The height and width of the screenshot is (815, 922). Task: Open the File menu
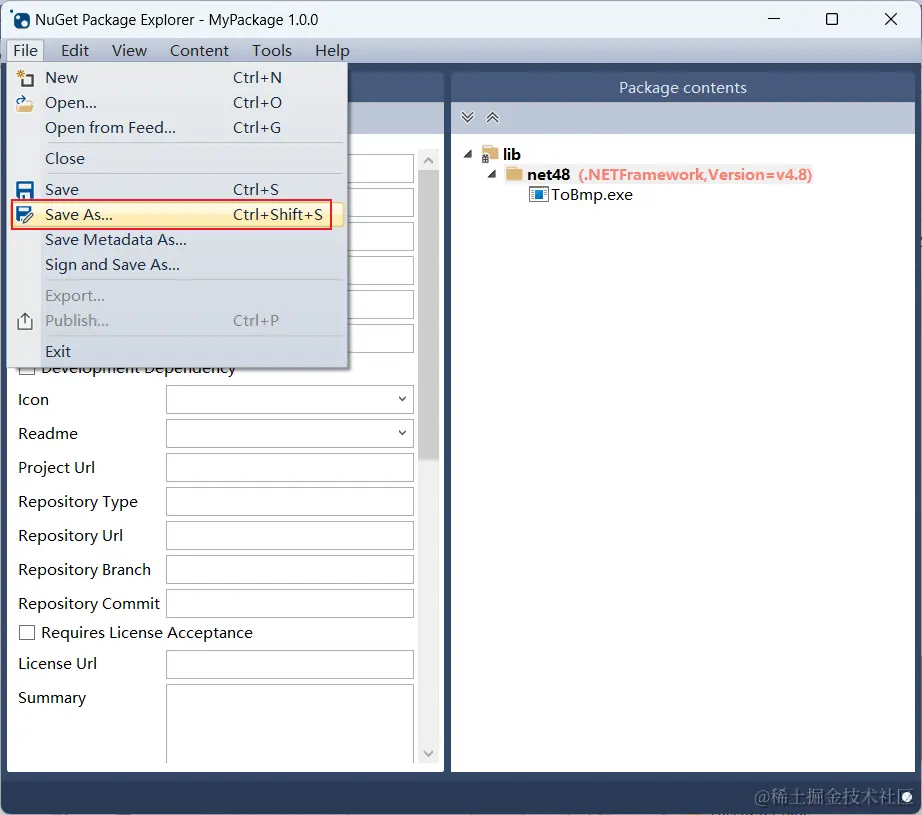[25, 51]
